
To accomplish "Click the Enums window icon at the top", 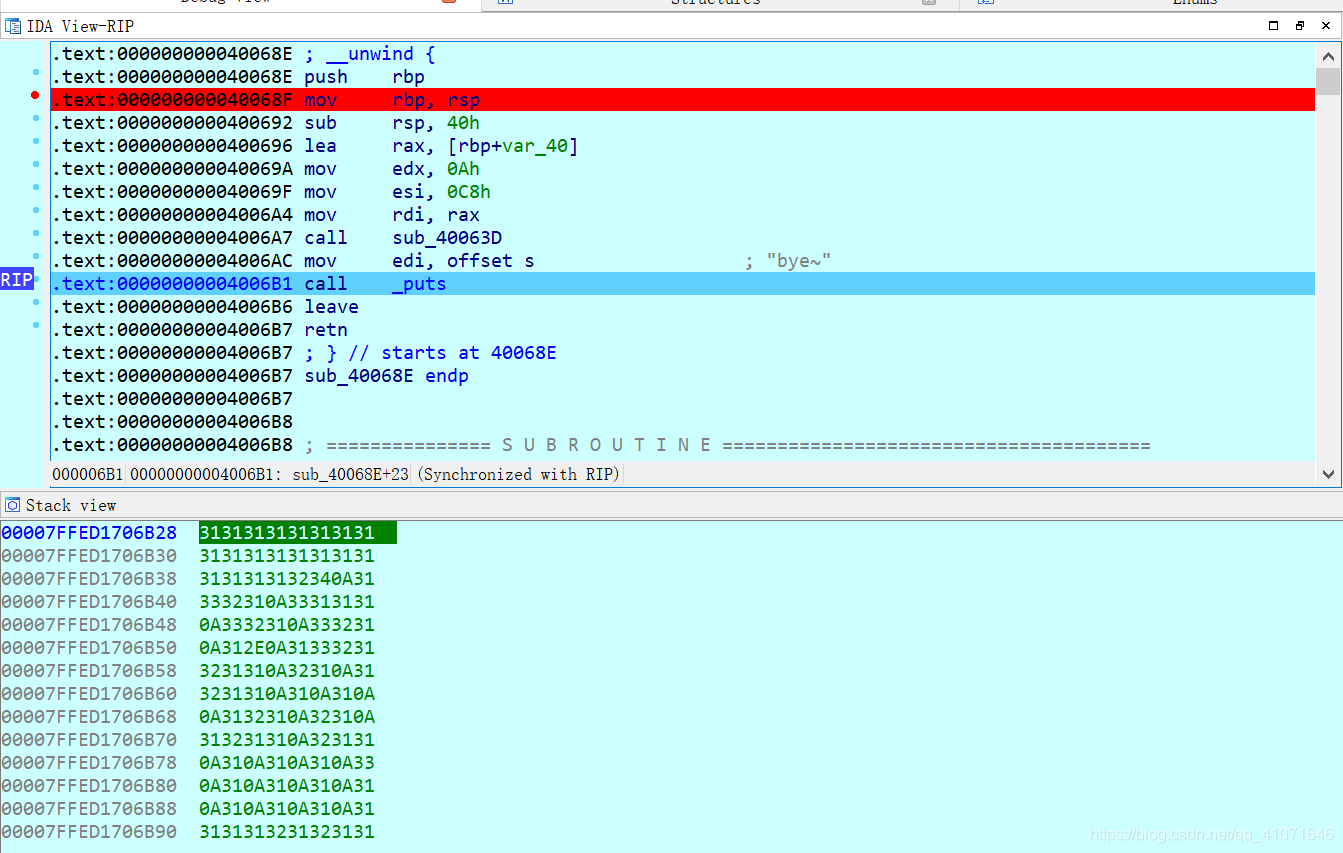I will [x=985, y=3].
